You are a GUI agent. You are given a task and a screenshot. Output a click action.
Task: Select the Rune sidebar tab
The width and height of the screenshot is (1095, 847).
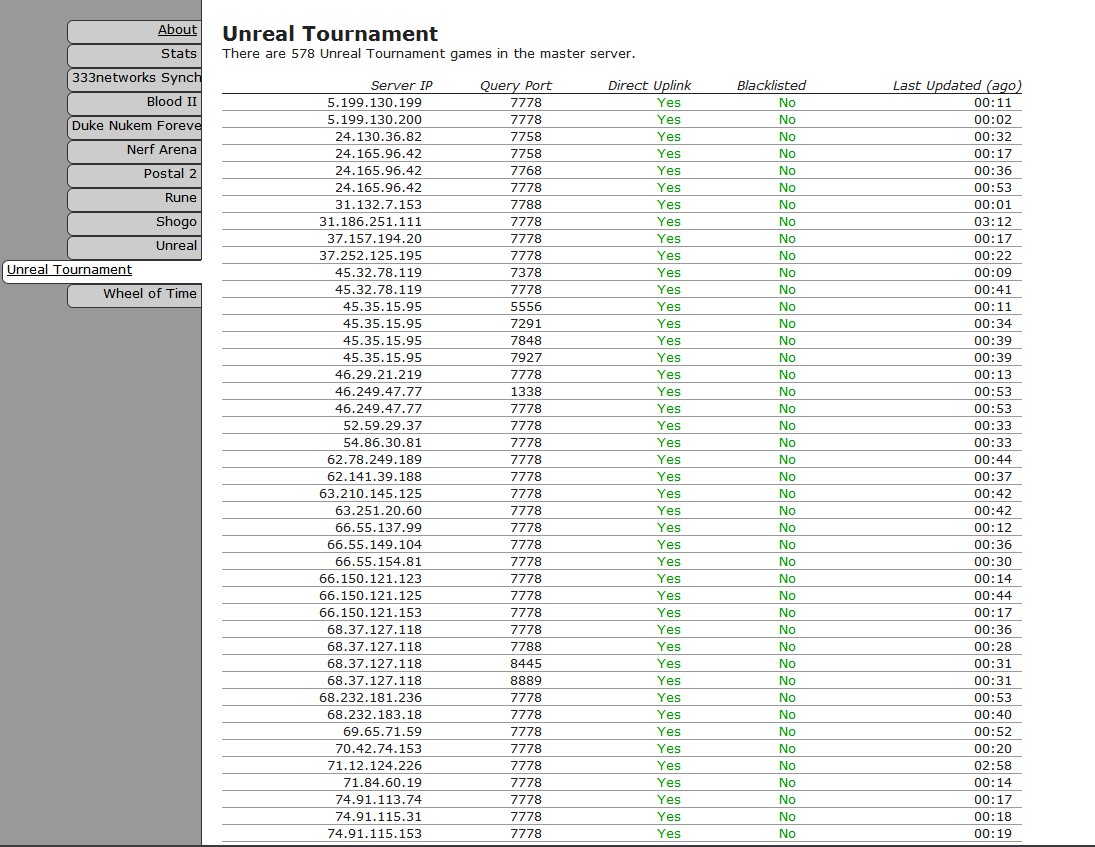pyautogui.click(x=135, y=198)
